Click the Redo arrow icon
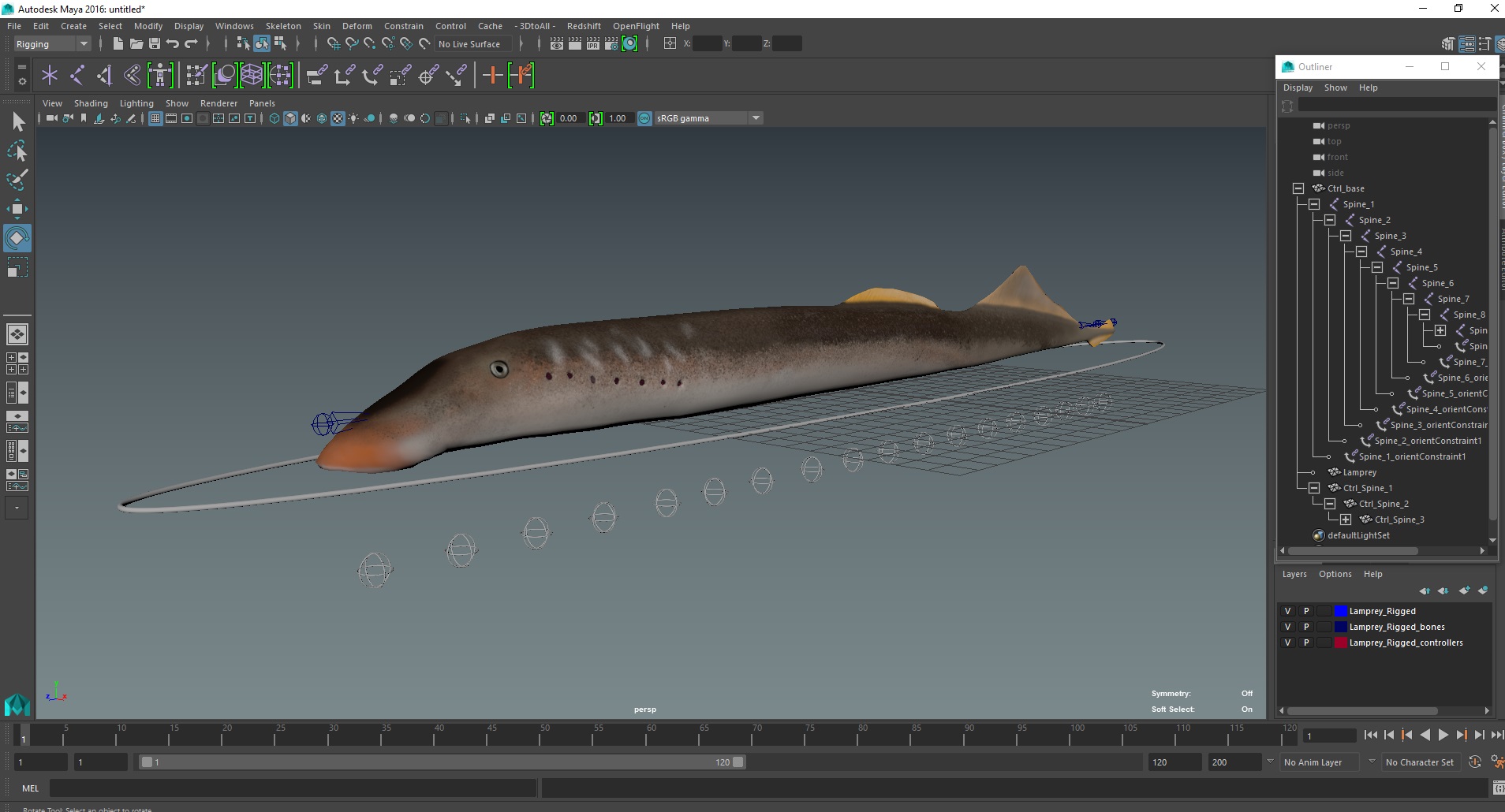 tap(191, 44)
